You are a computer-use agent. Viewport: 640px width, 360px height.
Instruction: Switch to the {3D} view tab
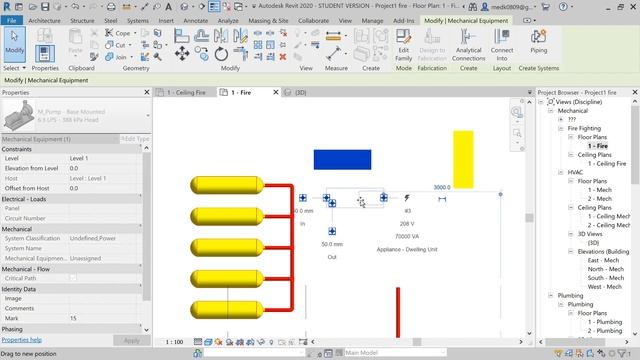tap(300, 93)
